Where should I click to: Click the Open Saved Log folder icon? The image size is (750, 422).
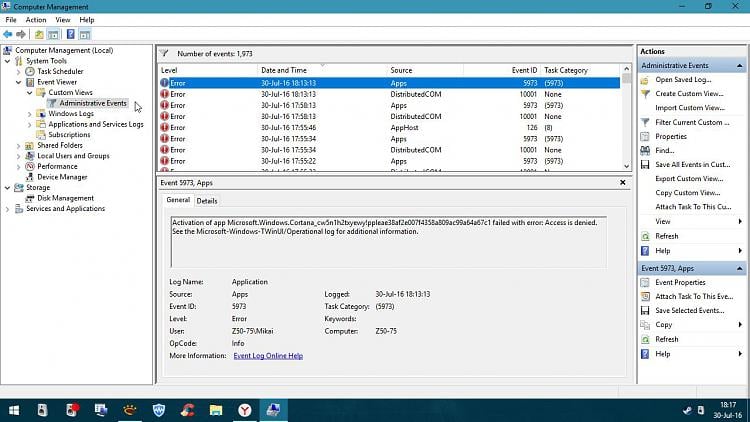(x=645, y=80)
